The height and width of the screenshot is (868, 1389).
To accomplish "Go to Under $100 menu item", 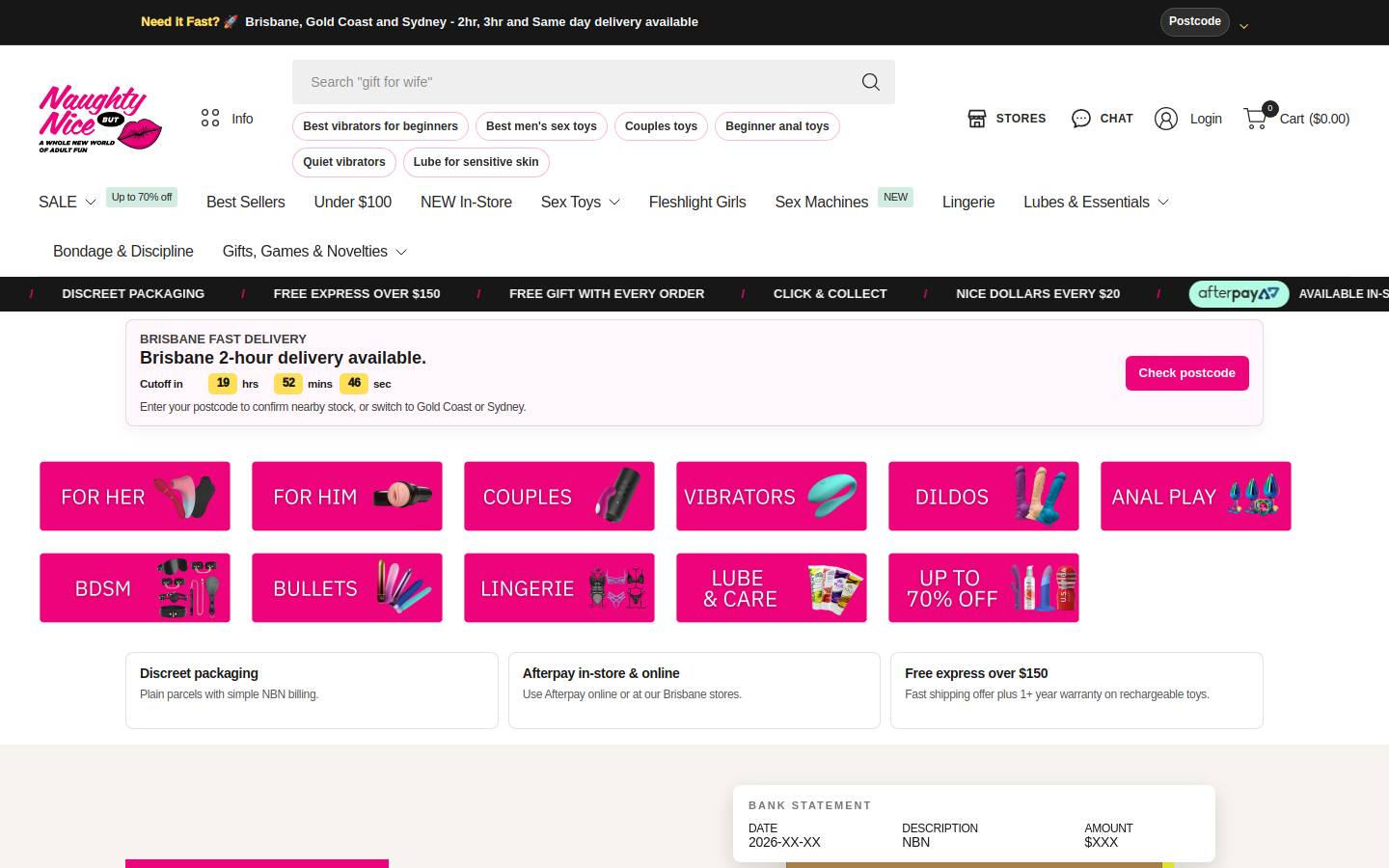I will click(x=353, y=202).
